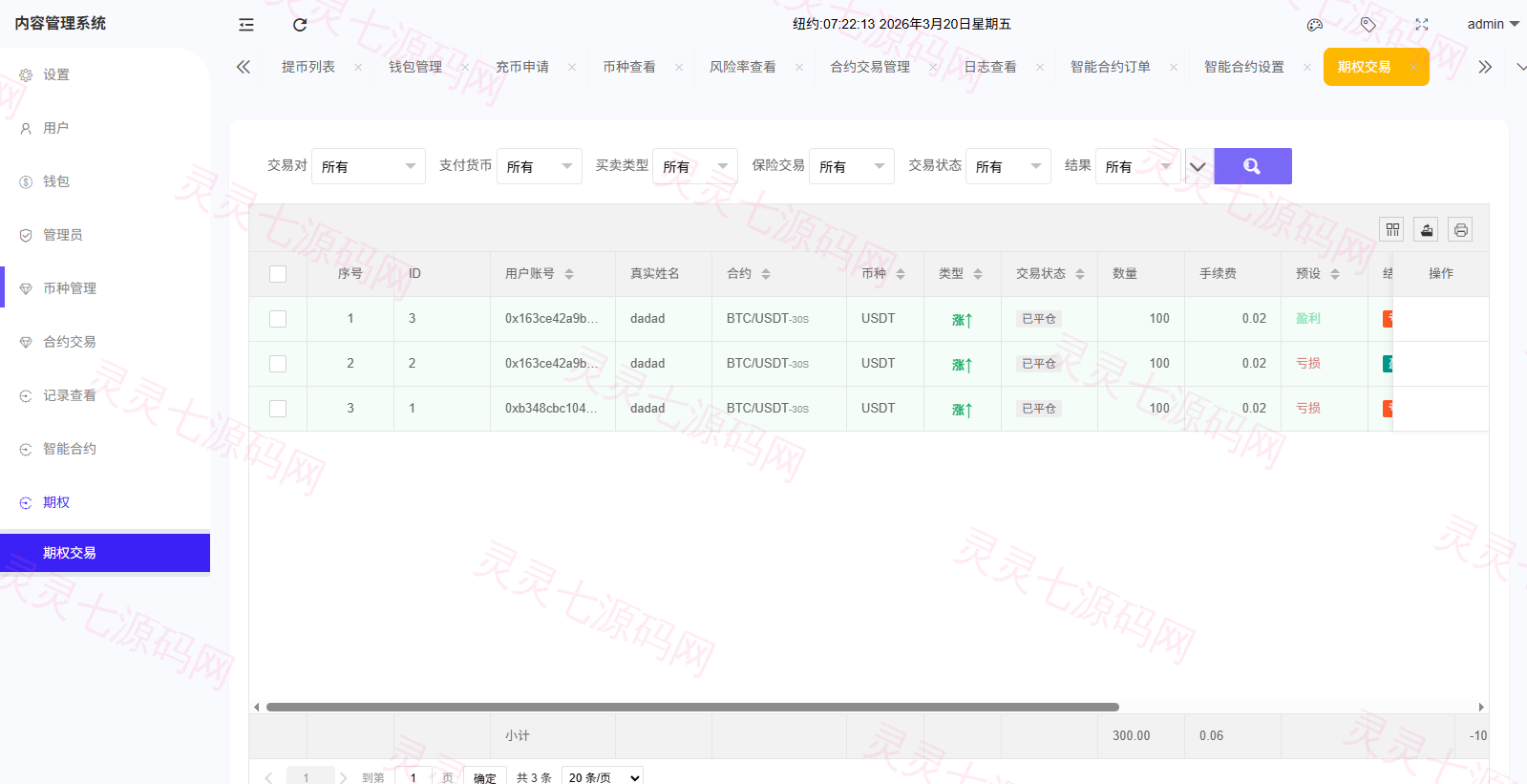Open 期权交易 in the sidebar

[x=105, y=553]
